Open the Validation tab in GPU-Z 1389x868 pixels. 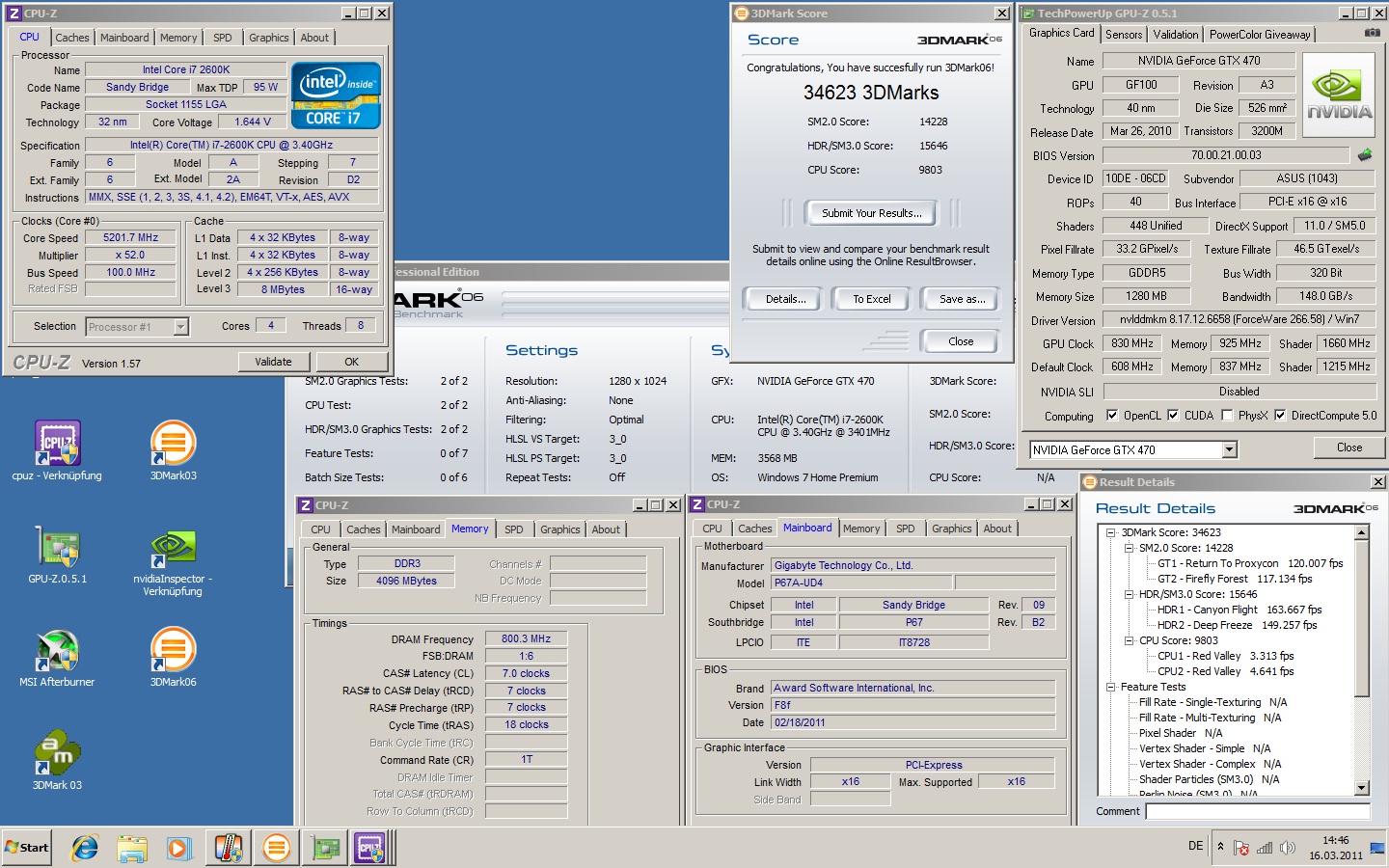(x=1176, y=35)
